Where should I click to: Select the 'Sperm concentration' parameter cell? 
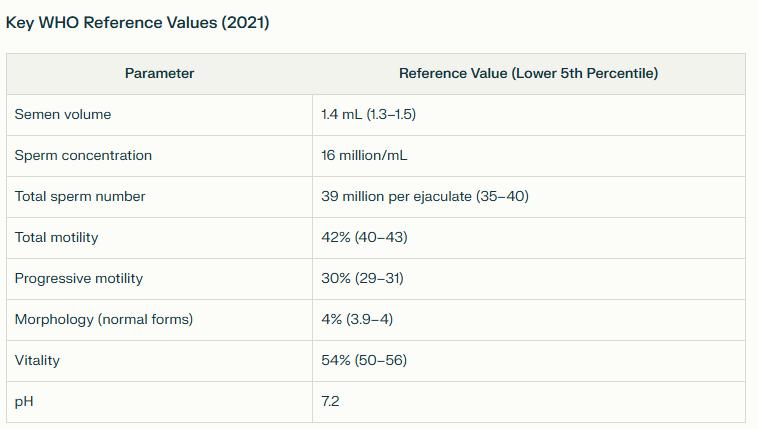click(83, 155)
